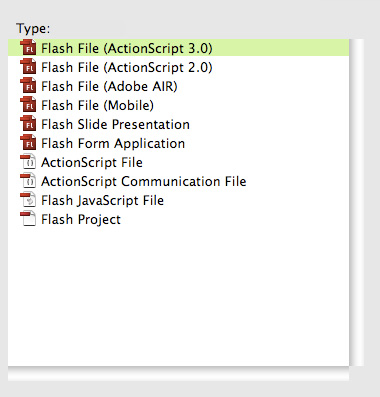Viewport: 380px width, 397px height.
Task: Click the ActionScript Communication File icon
Action: click(28, 181)
